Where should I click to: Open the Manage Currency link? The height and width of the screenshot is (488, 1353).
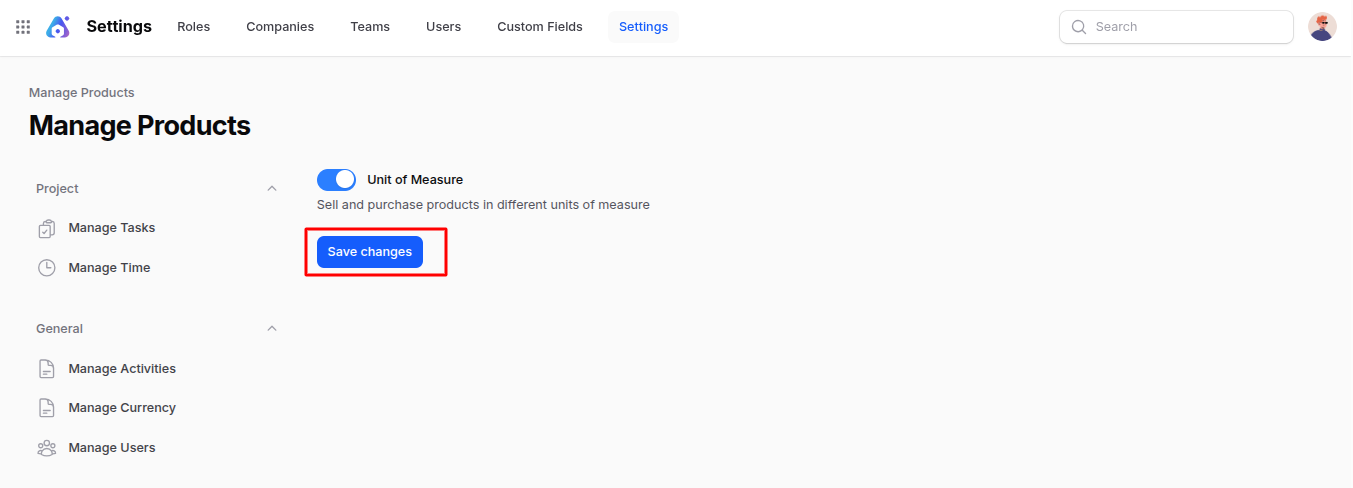122,408
